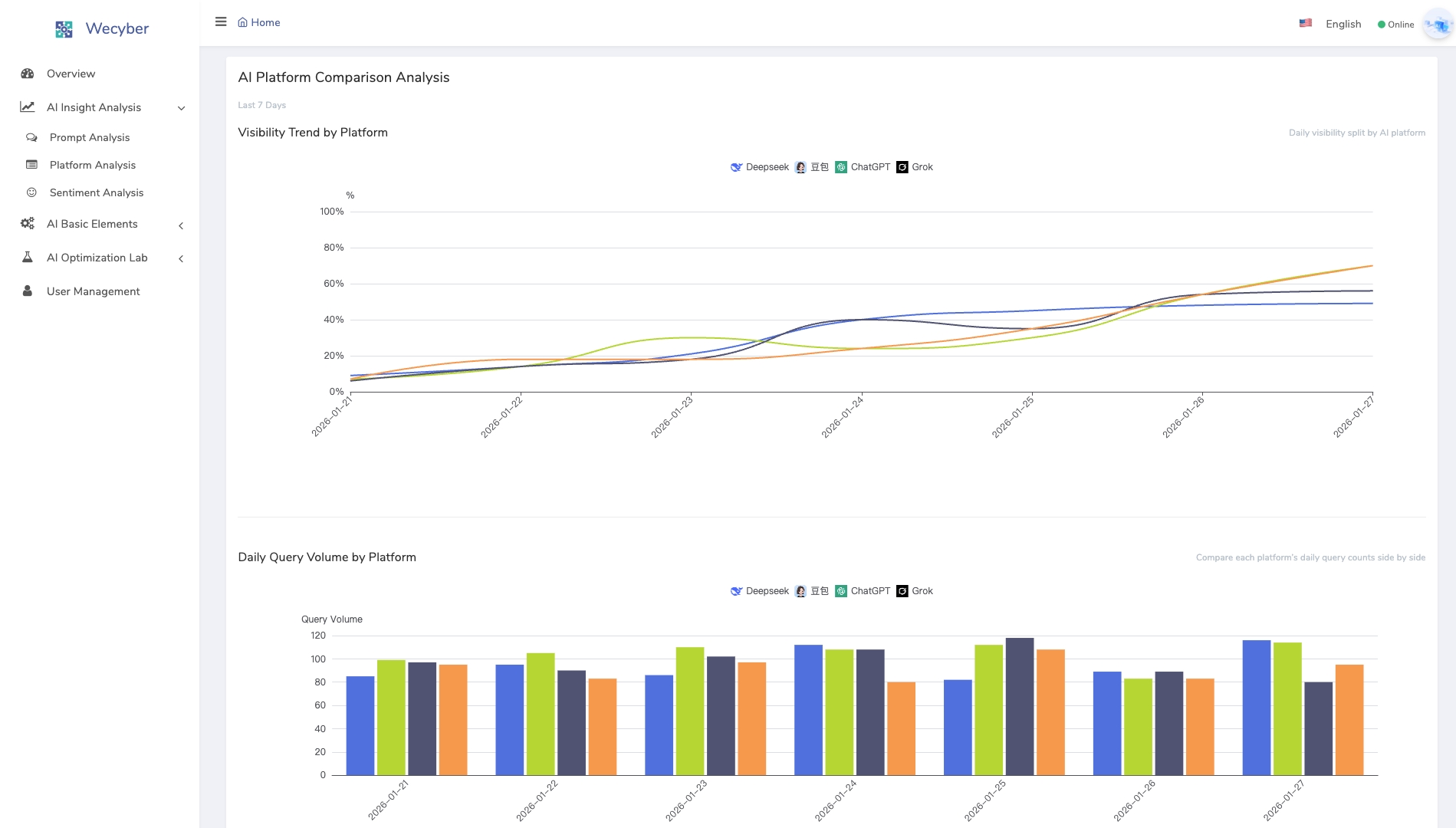Click the Wecyber brand name link
Image resolution: width=1456 pixels, height=828 pixels.
[x=117, y=28]
